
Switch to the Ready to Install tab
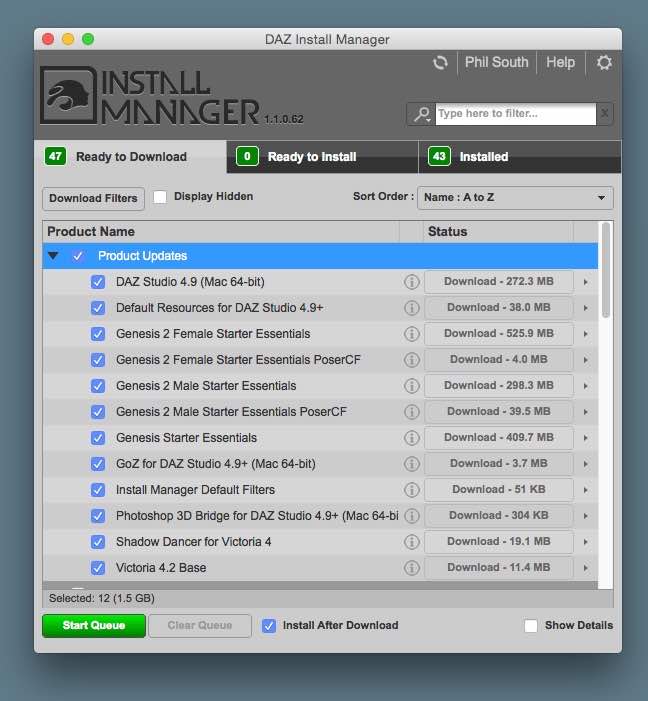pyautogui.click(x=322, y=156)
